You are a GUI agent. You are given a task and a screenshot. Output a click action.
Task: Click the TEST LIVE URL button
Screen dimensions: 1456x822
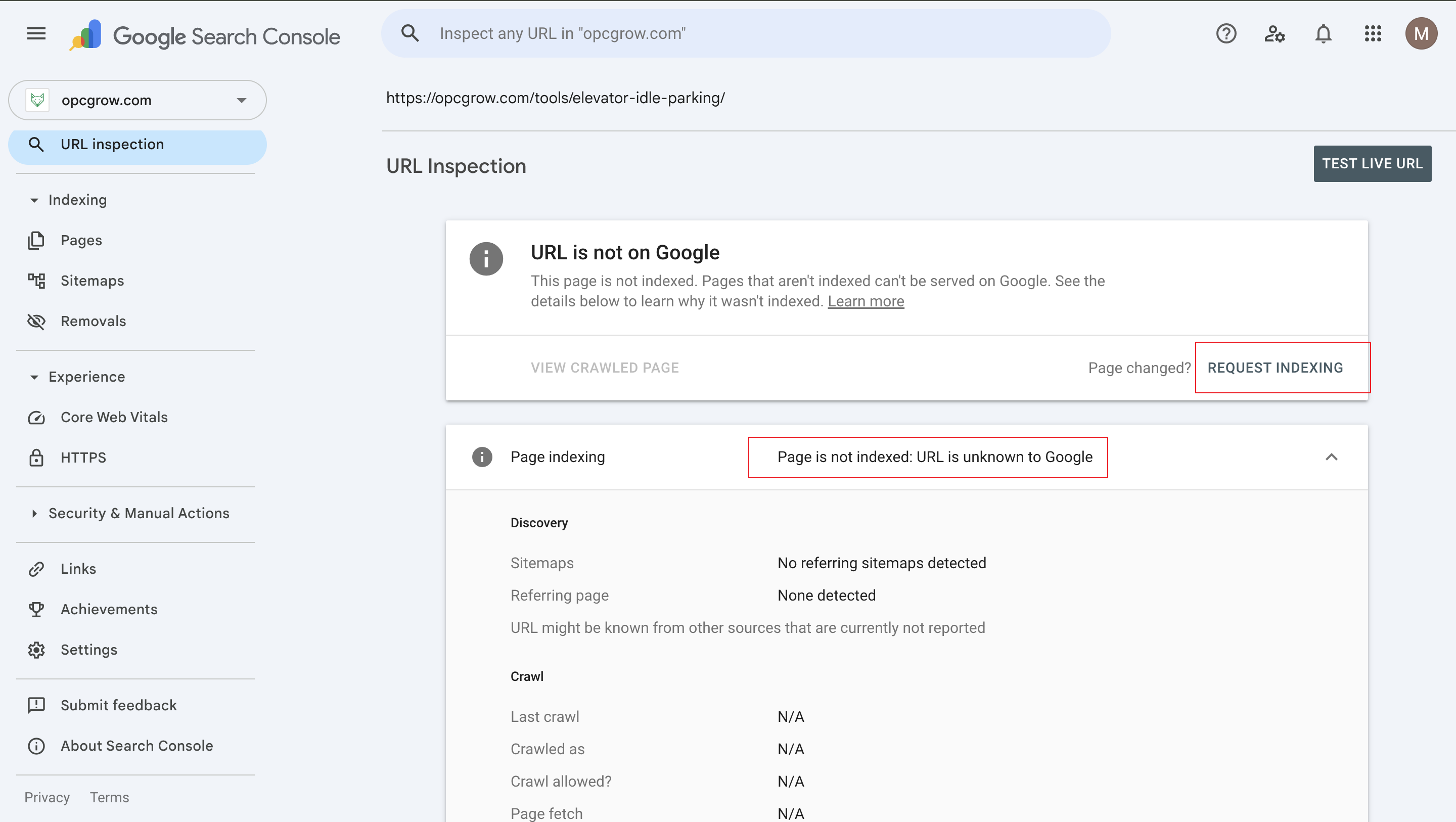coord(1372,163)
